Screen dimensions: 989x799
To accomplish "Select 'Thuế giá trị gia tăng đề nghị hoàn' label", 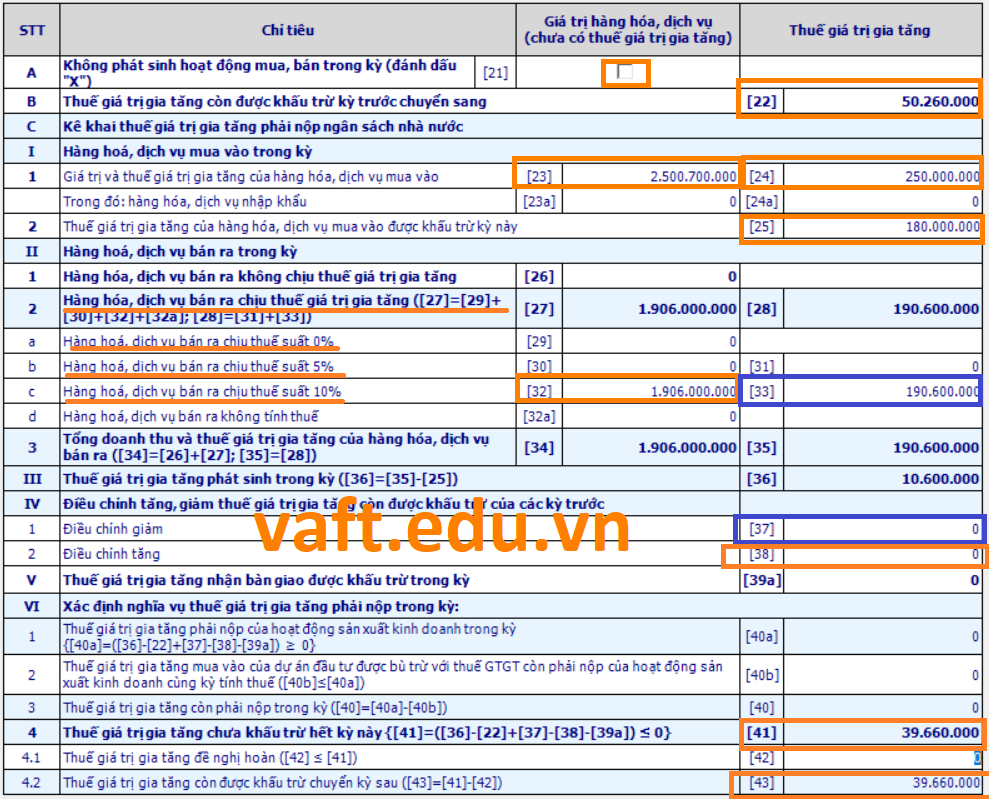I will click(210, 757).
